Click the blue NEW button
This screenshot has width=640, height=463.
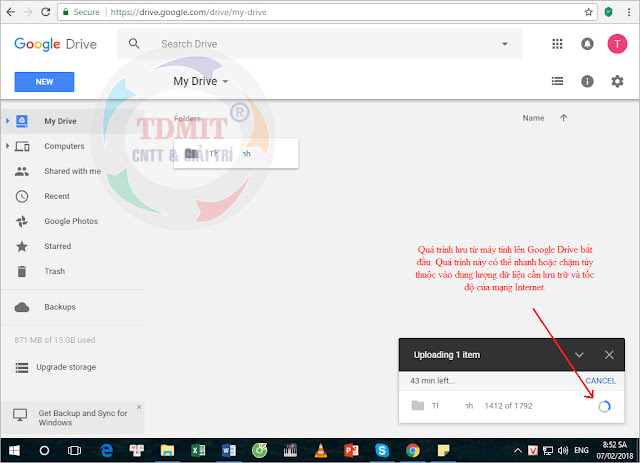[44, 82]
